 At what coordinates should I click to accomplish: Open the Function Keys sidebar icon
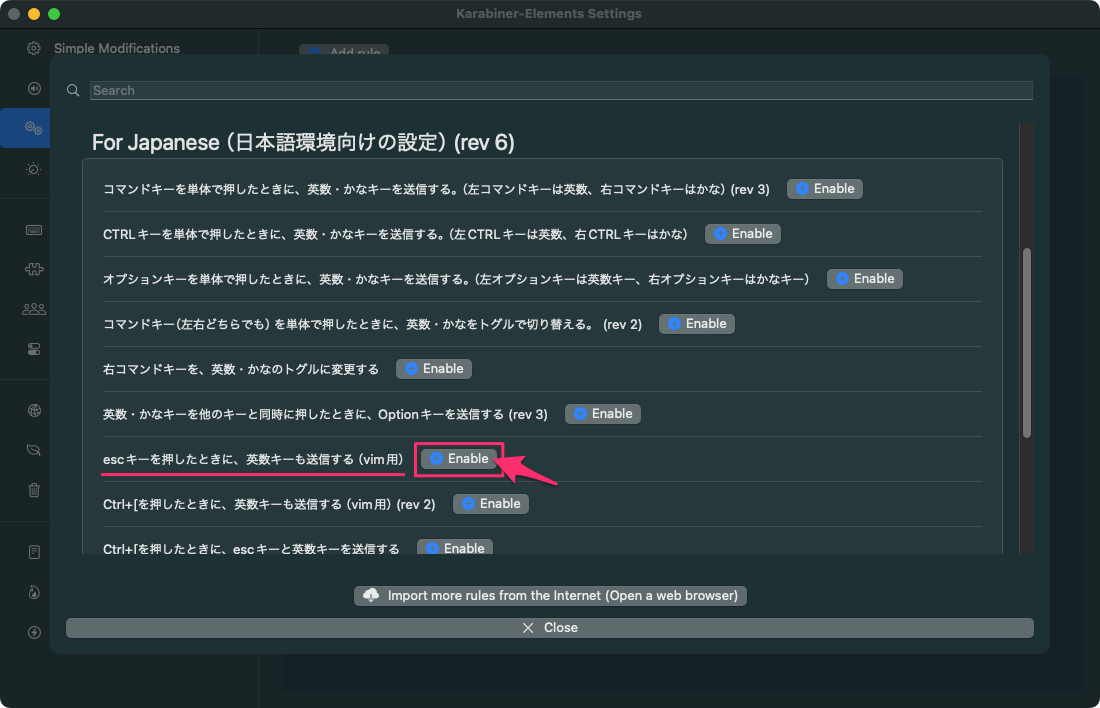click(x=34, y=88)
